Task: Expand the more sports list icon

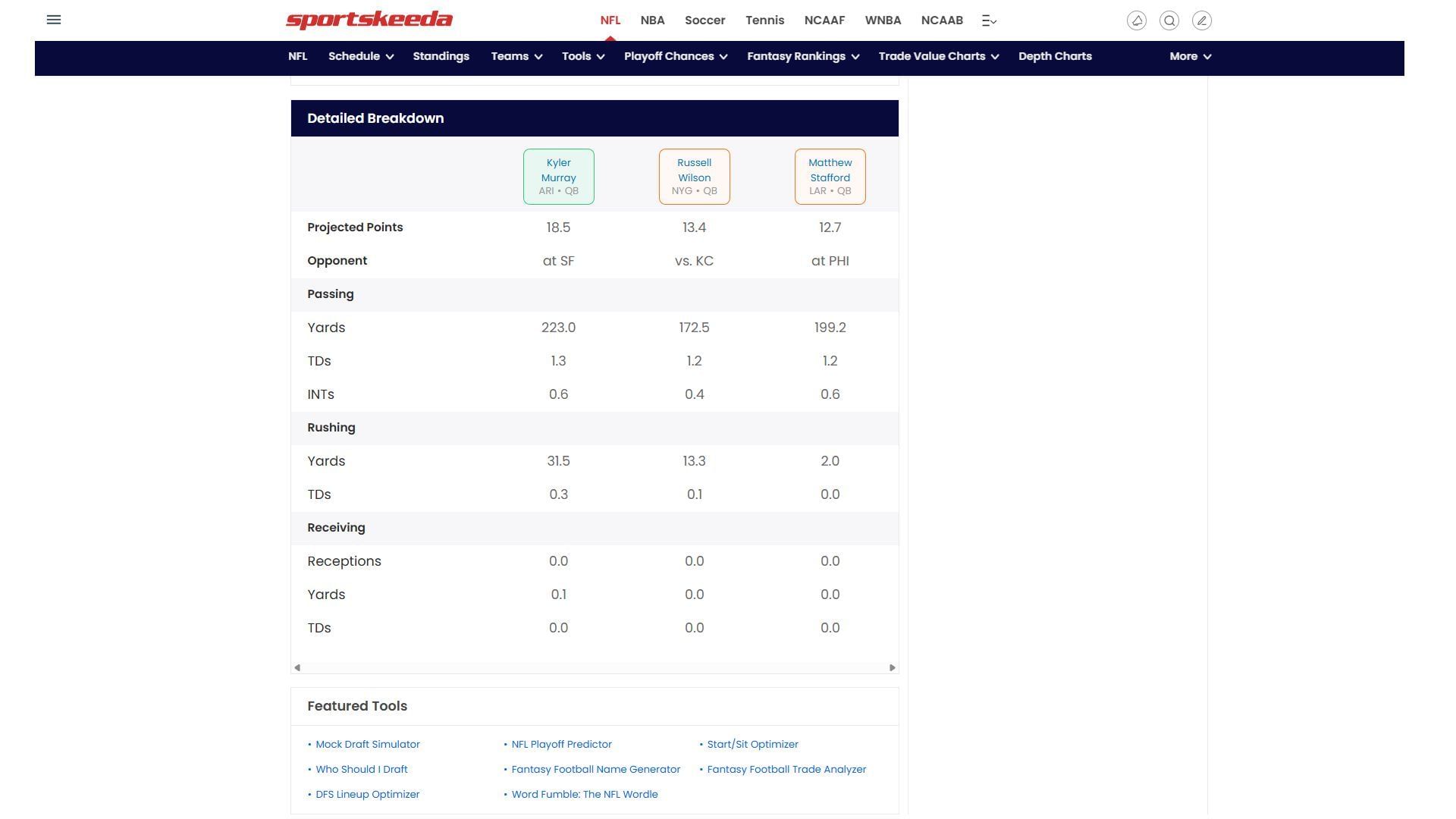Action: pos(989,20)
